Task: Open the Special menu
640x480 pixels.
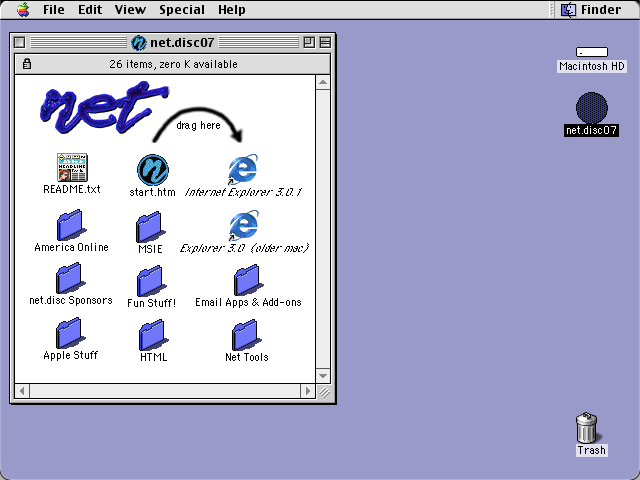Action: tap(182, 9)
